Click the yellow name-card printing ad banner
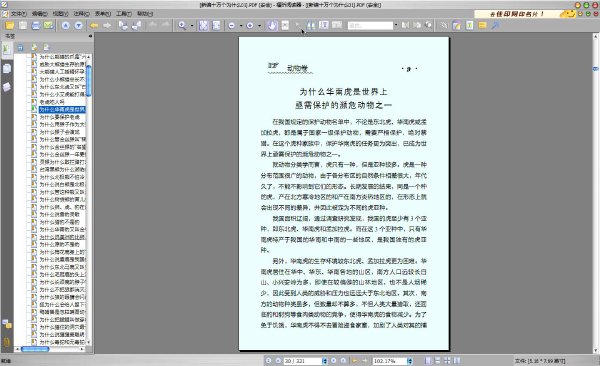 (x=525, y=14)
